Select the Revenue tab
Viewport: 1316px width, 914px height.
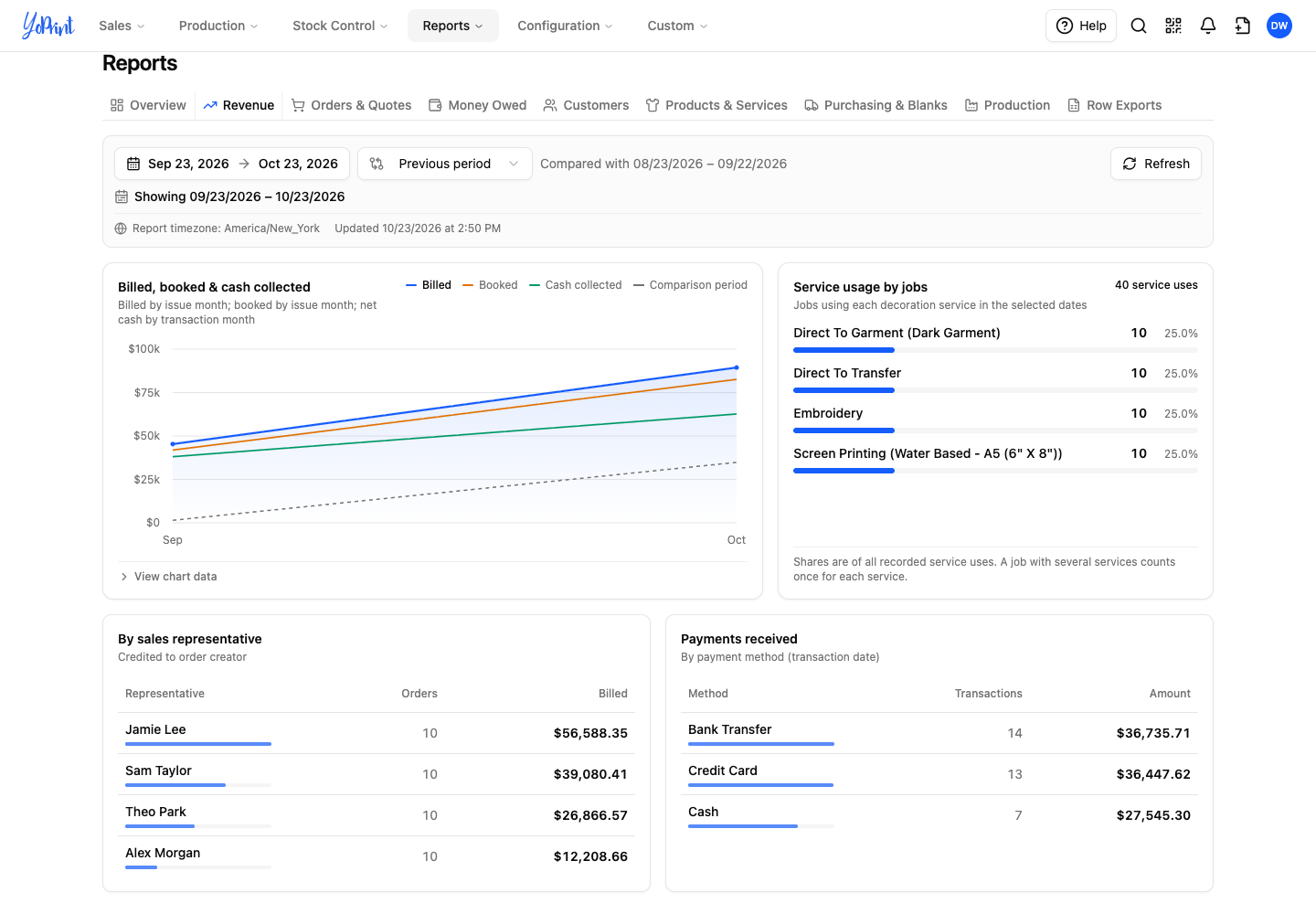tap(239, 105)
